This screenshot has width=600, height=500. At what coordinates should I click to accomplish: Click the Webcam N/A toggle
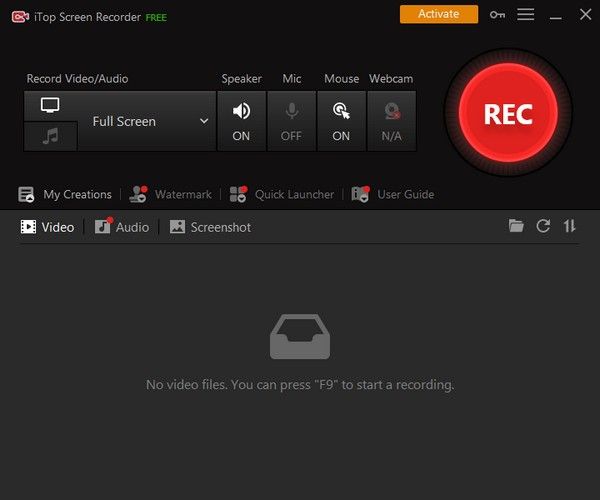[x=391, y=121]
